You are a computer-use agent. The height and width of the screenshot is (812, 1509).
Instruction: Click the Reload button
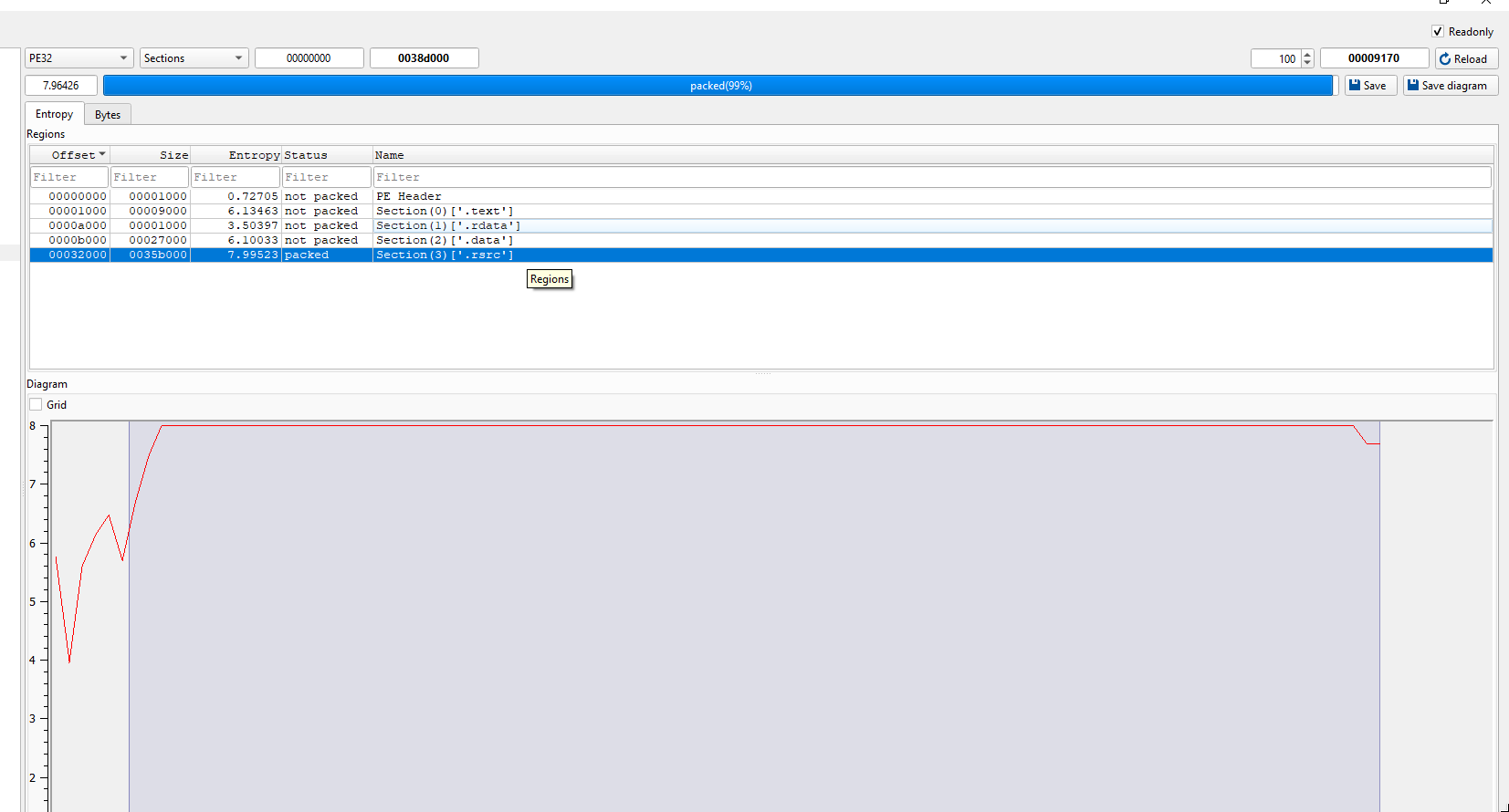coord(1466,58)
